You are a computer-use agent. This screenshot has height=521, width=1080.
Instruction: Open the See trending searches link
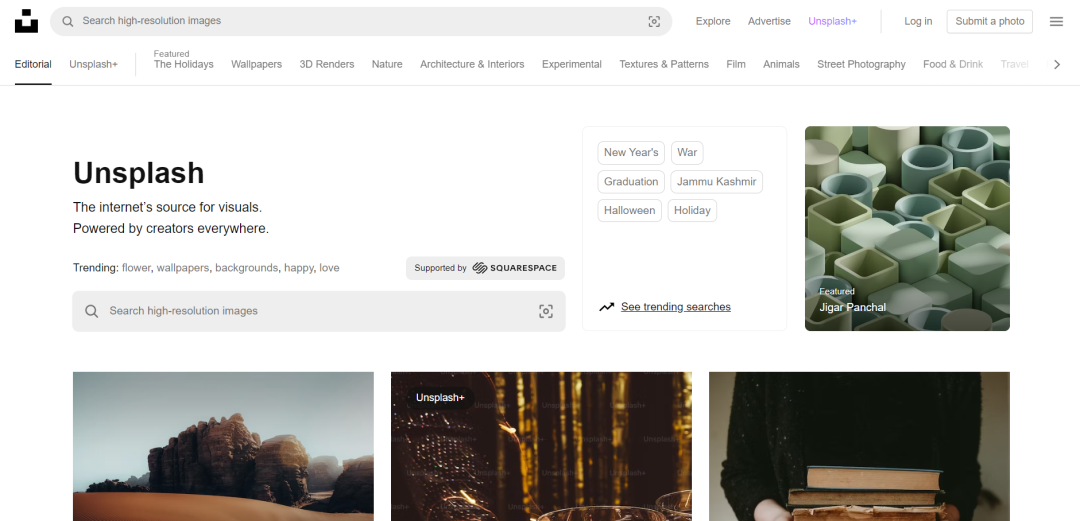[675, 307]
